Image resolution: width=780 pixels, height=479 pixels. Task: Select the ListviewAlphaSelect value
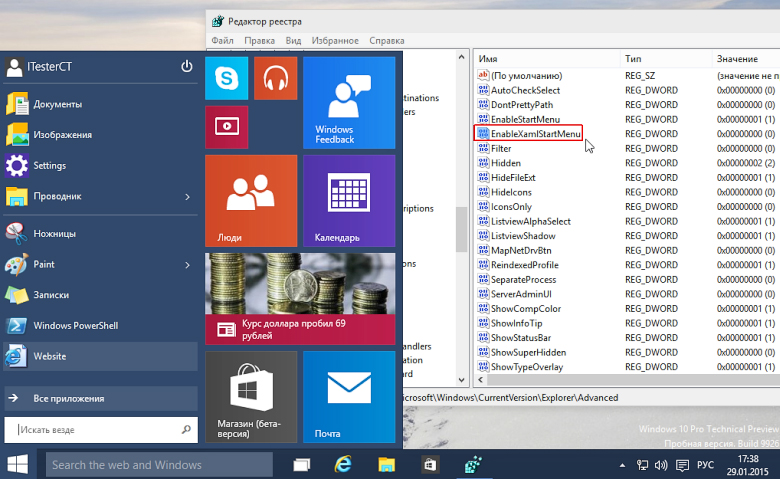(530, 221)
